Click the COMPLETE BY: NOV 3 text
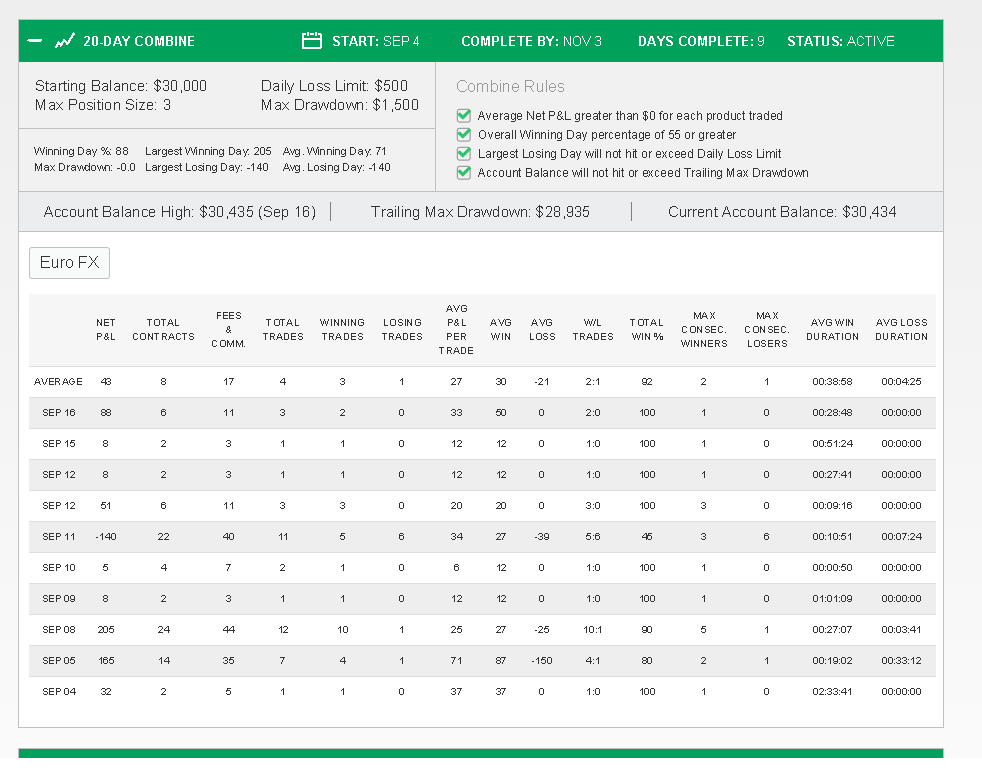The width and height of the screenshot is (982, 768). (x=531, y=41)
